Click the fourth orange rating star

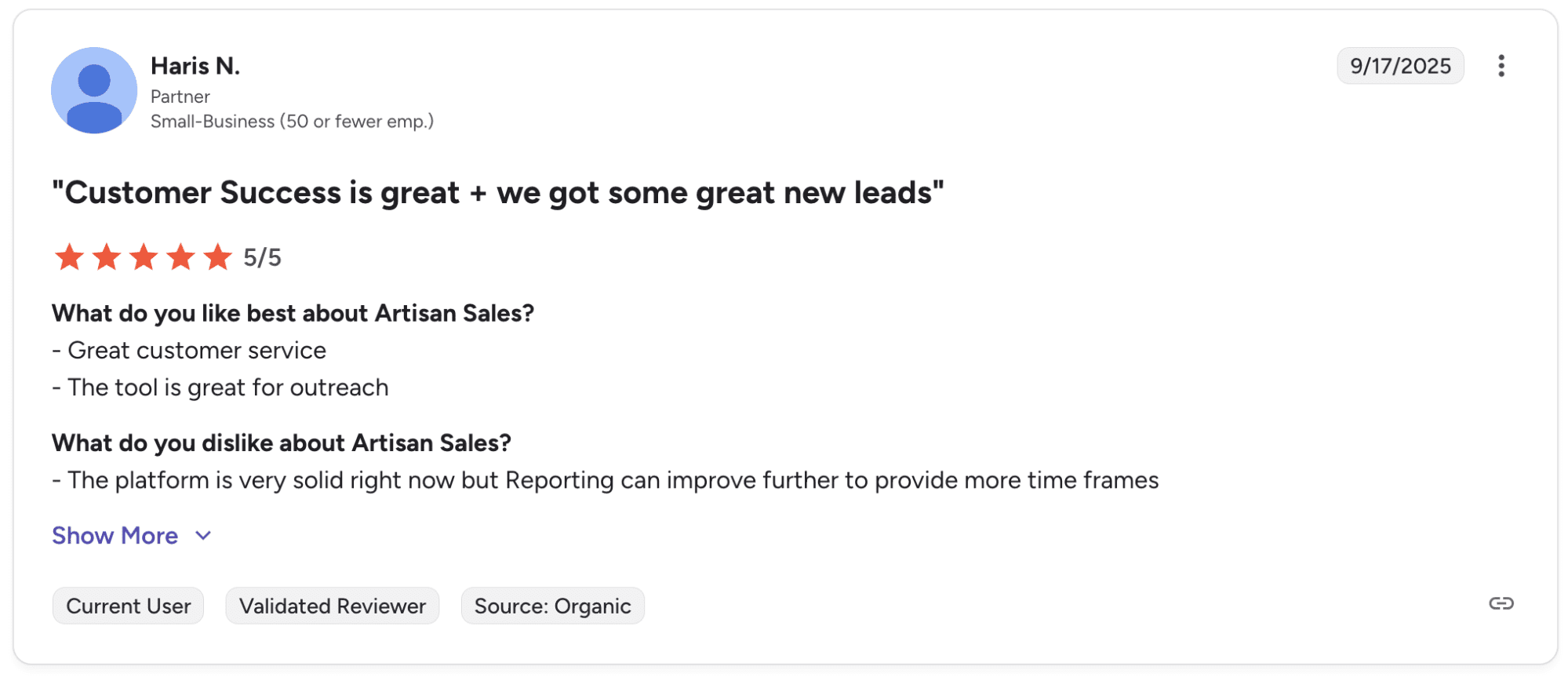[x=180, y=257]
